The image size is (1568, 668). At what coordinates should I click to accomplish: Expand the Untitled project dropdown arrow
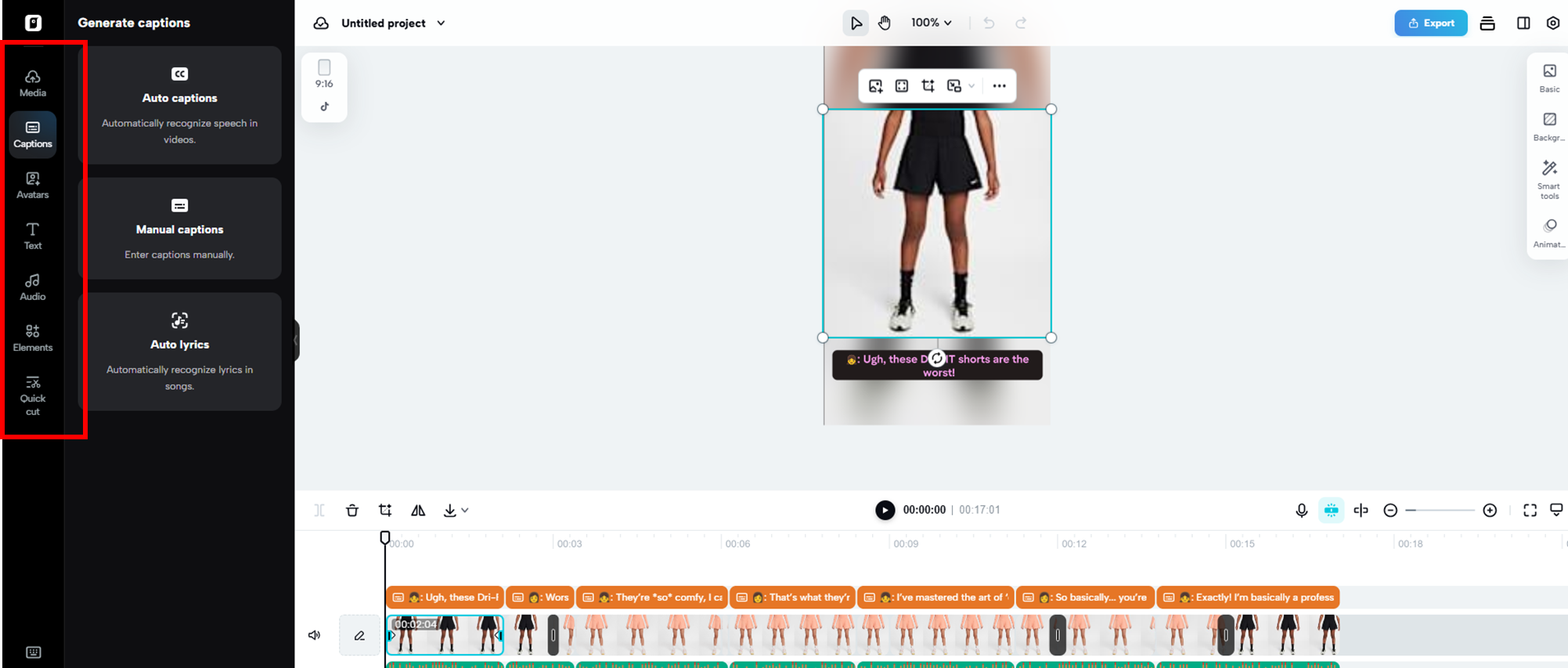pos(441,23)
